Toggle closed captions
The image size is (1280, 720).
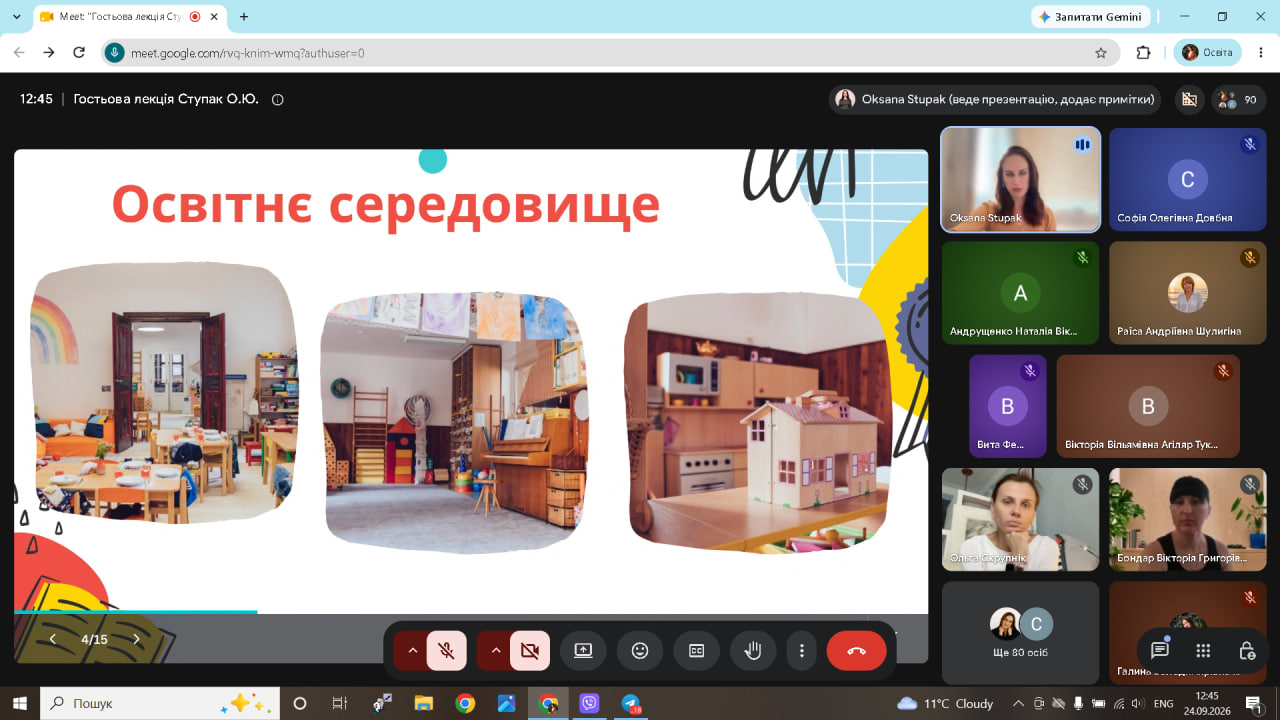point(697,651)
